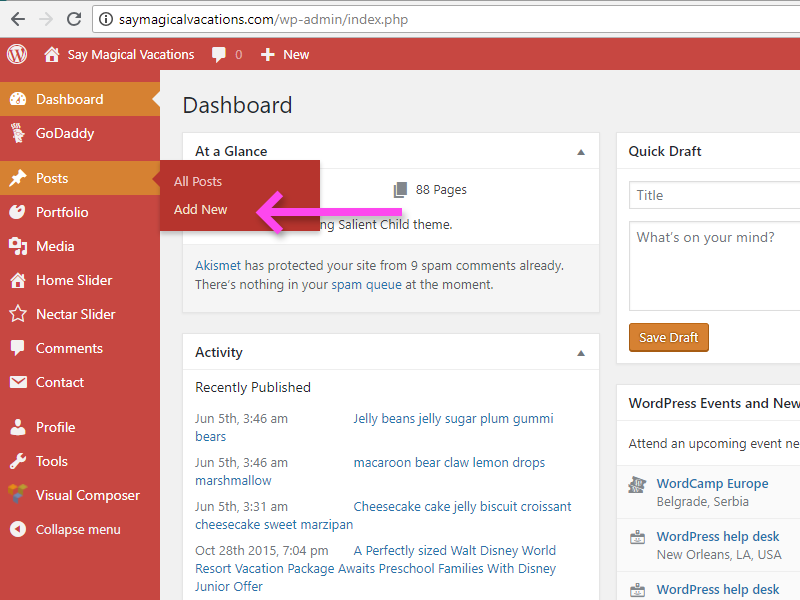Open the Contact menu item

point(80,382)
